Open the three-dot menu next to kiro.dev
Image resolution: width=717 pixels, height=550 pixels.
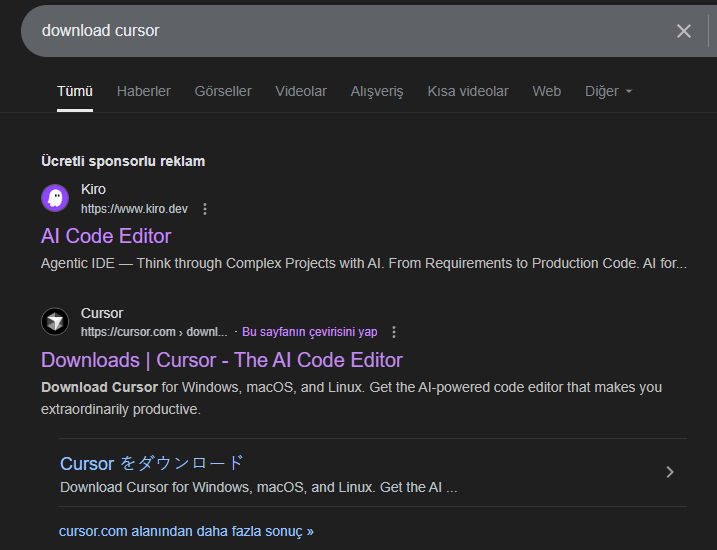[x=205, y=209]
